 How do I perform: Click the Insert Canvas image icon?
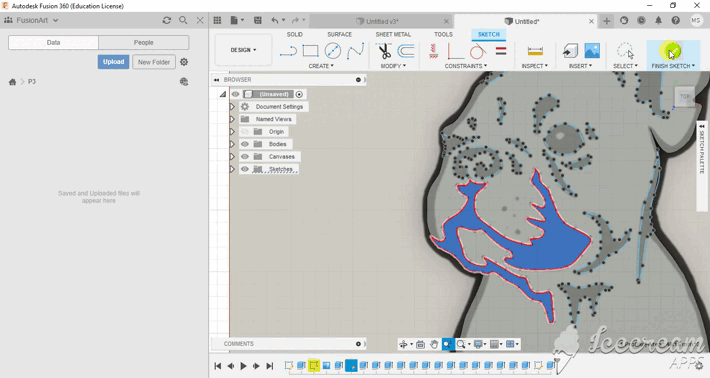point(592,51)
